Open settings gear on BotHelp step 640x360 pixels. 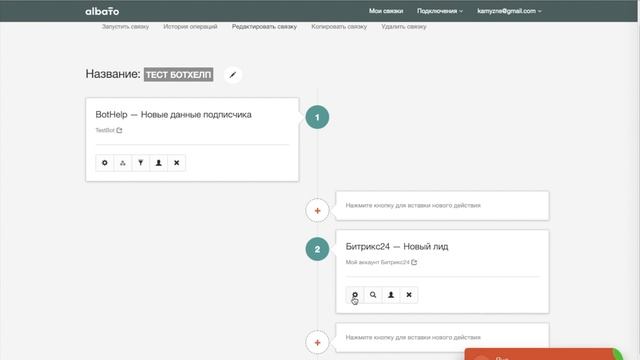105,163
